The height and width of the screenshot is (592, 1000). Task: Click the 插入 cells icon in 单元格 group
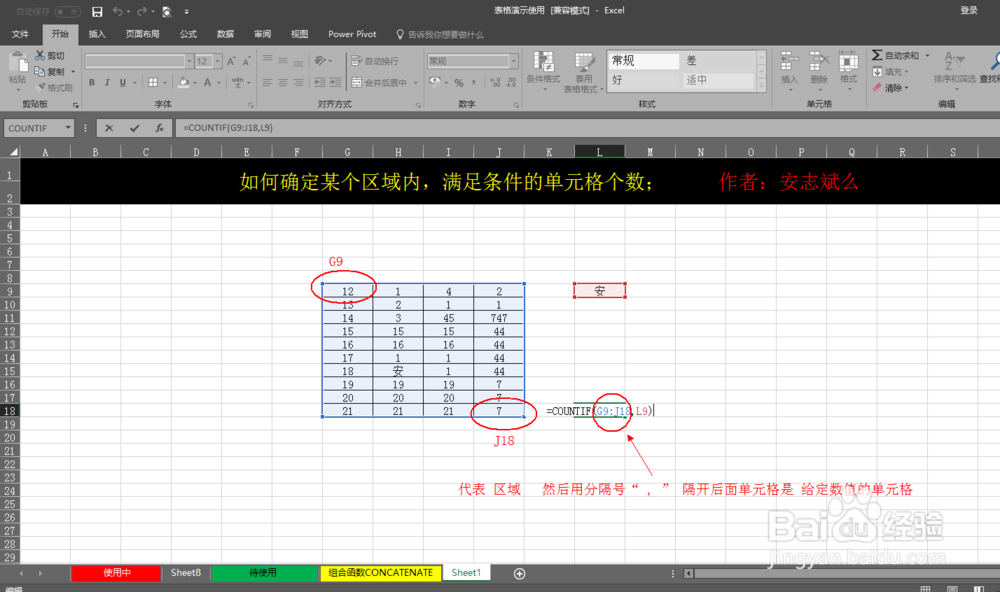[788, 61]
